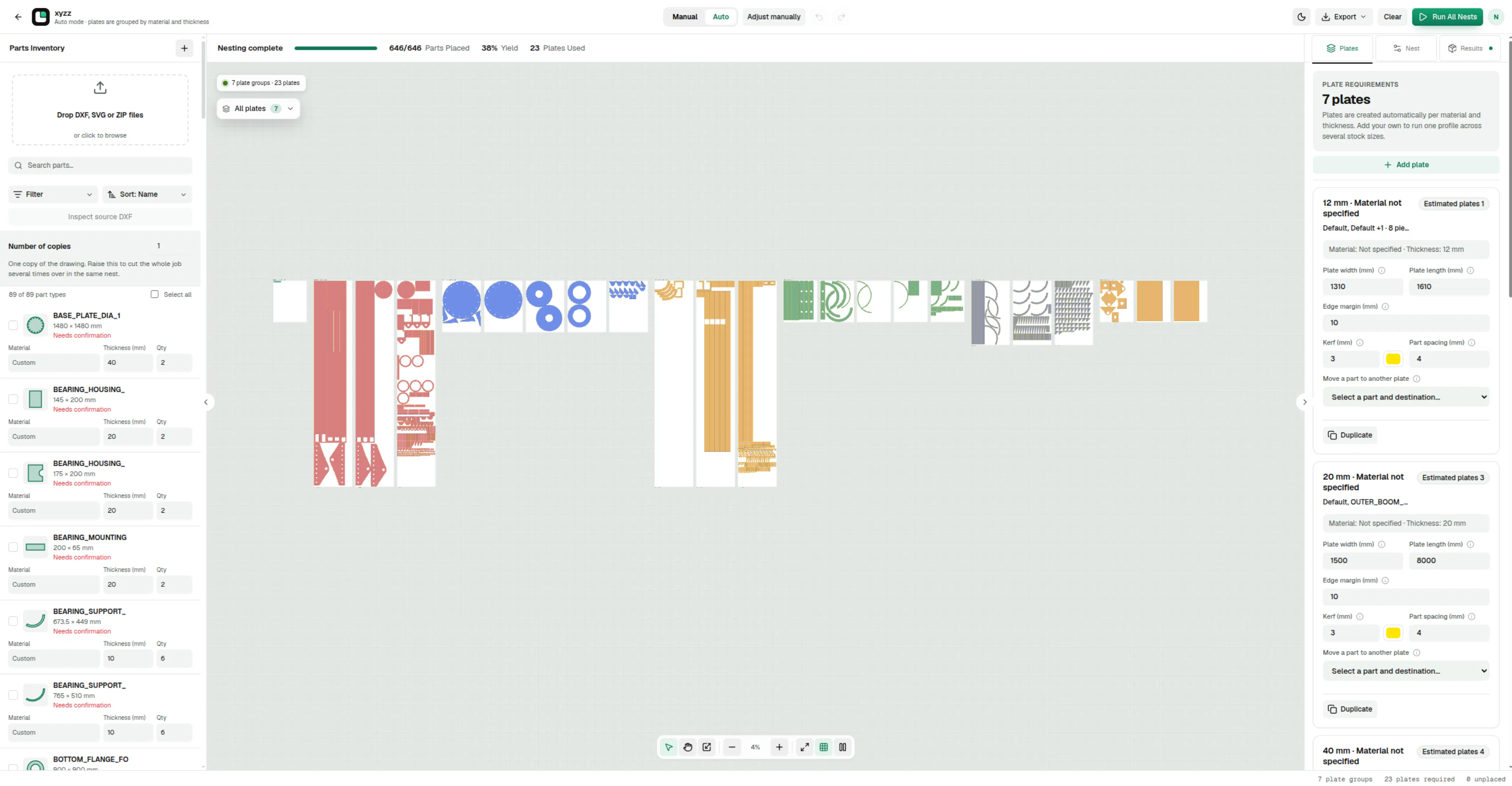The width and height of the screenshot is (1512, 786).
Task: Check the BEARING_HOUSING_ 145 × 200 checkbox
Action: (13, 399)
